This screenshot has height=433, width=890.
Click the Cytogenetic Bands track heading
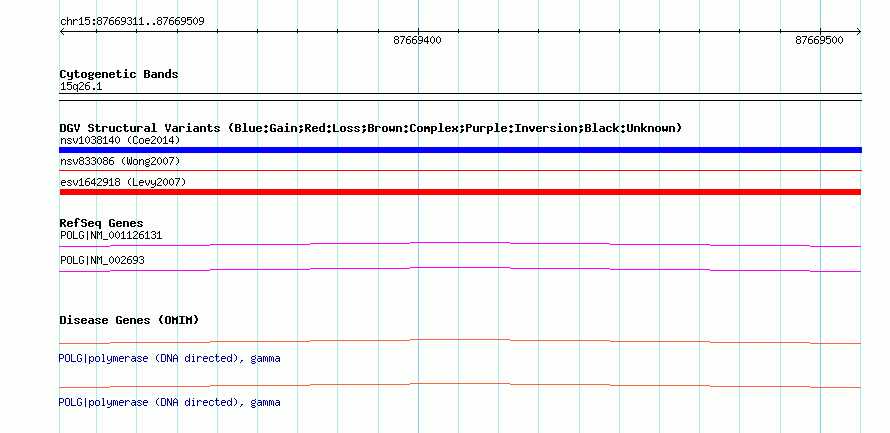click(x=119, y=74)
